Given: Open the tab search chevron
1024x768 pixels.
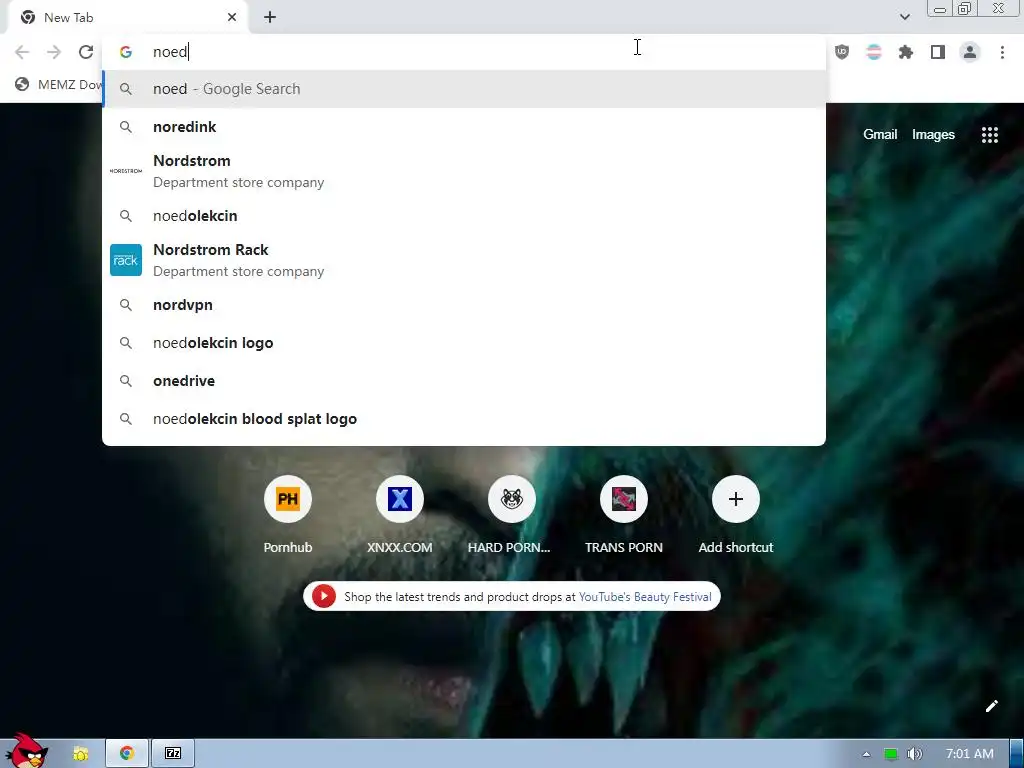Looking at the screenshot, I should click(x=904, y=17).
